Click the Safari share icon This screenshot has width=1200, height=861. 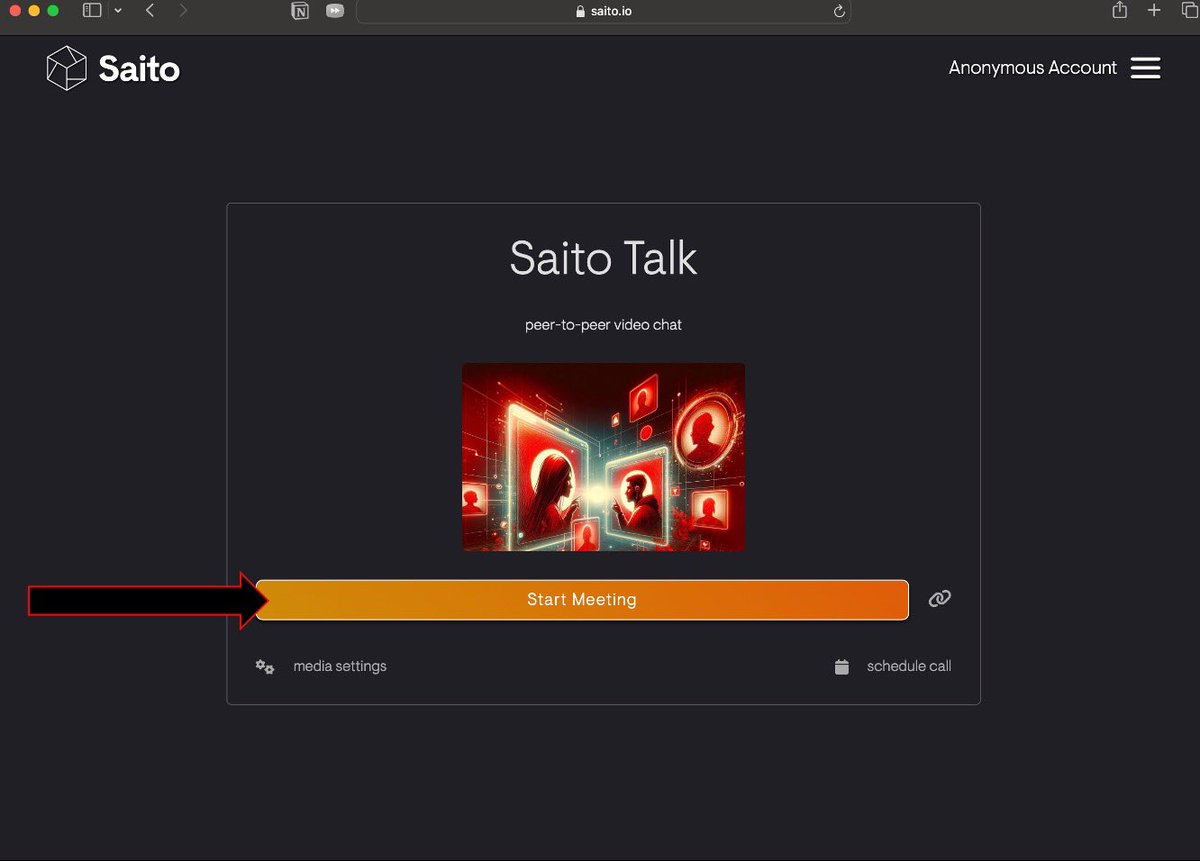(1118, 11)
